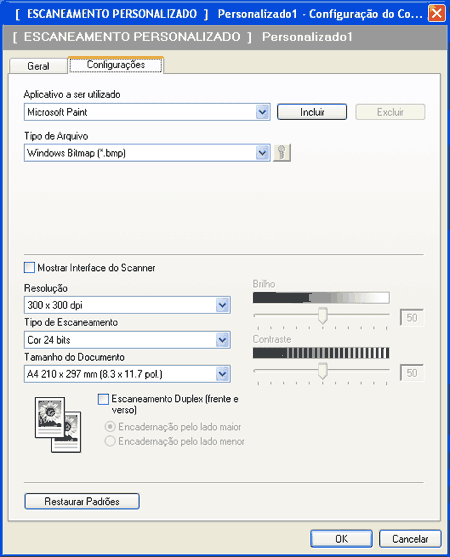Click the Incluir button
The width and height of the screenshot is (450, 557).
click(312, 112)
